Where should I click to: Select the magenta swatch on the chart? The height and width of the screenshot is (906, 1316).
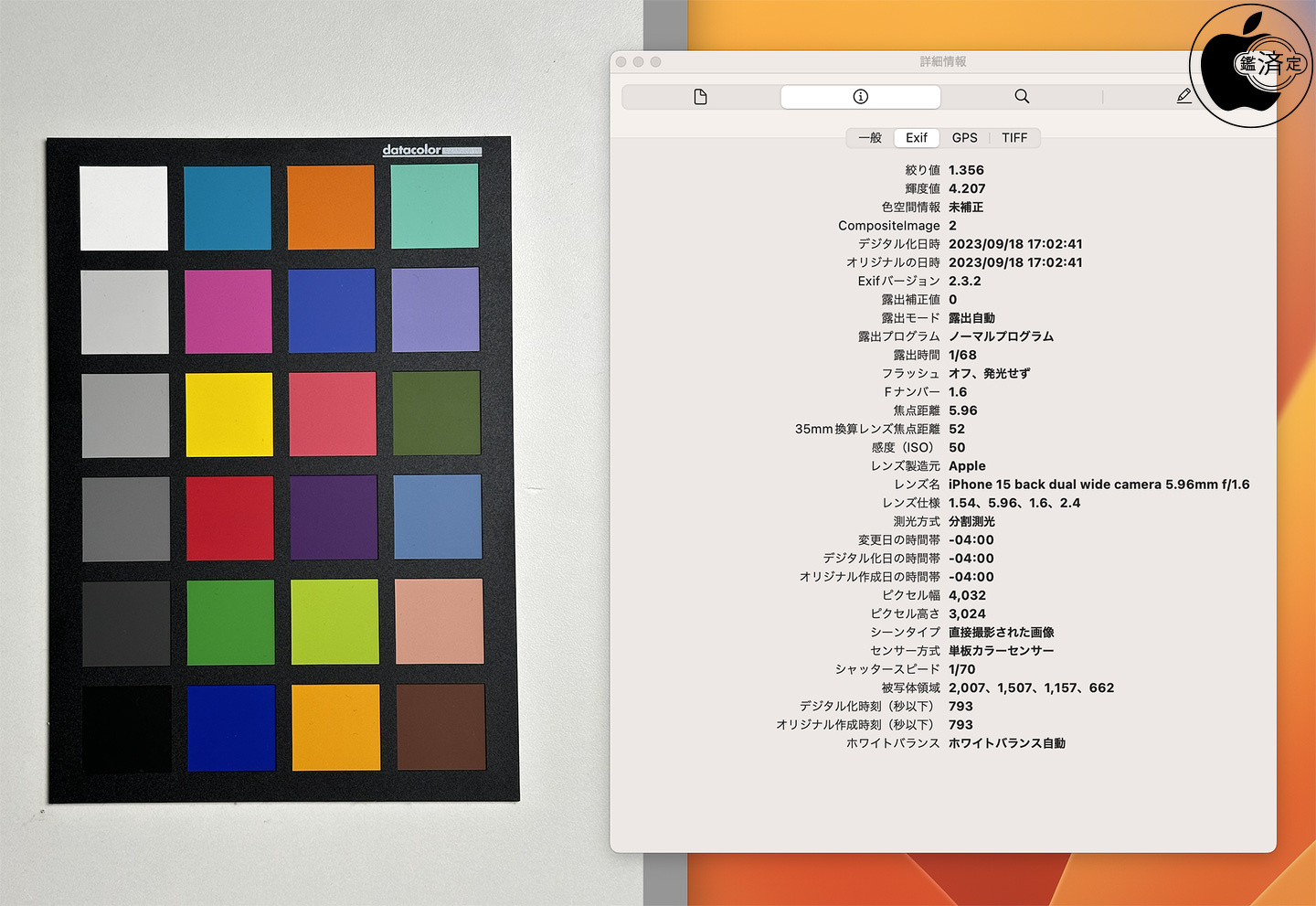pyautogui.click(x=228, y=311)
